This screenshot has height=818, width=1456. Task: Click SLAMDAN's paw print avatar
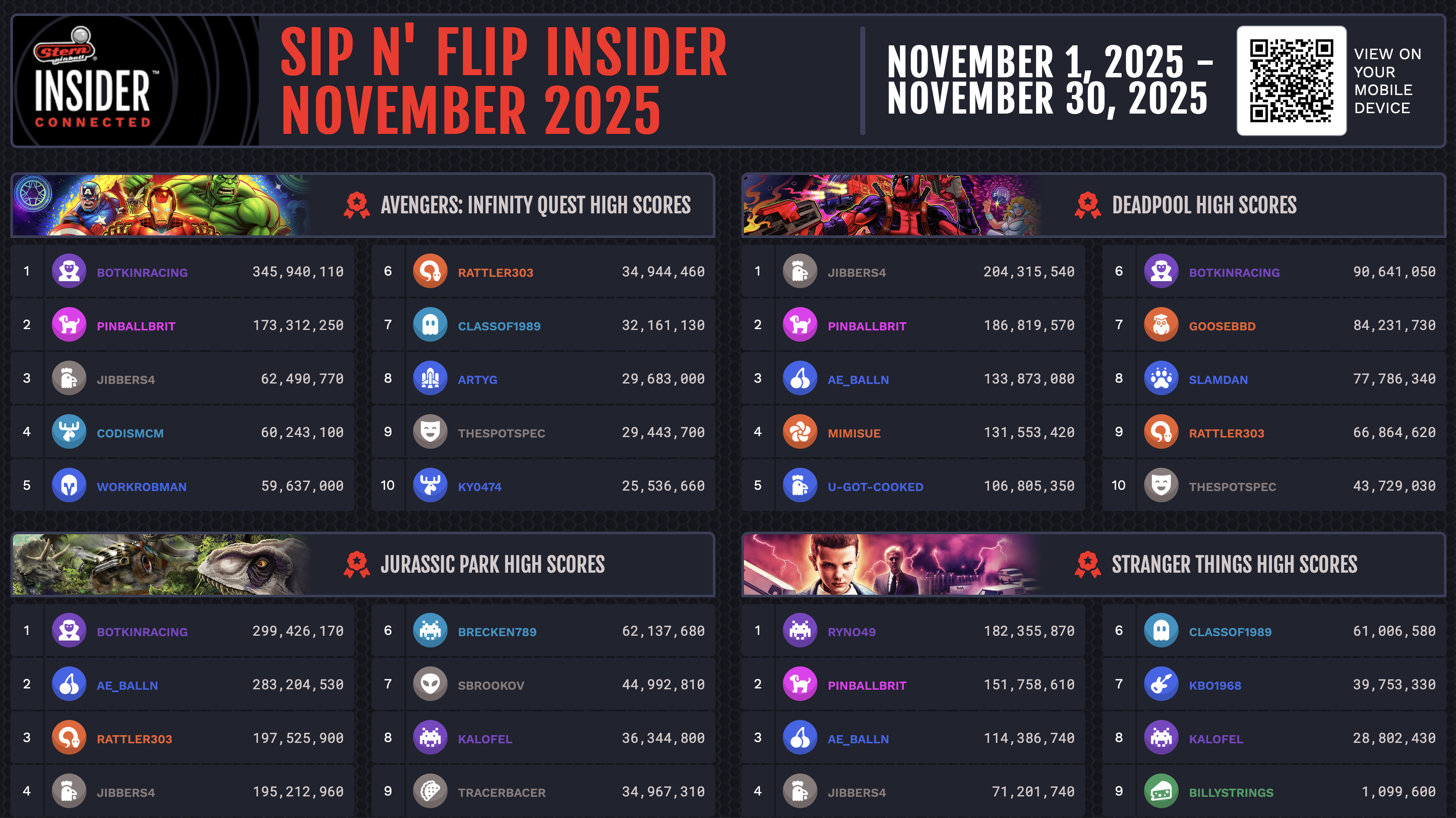pos(1161,378)
